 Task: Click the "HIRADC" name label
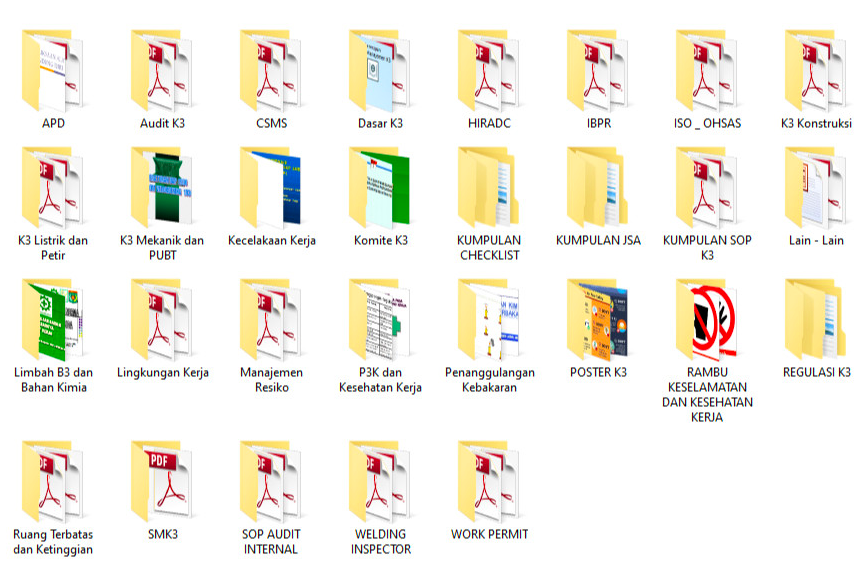tap(489, 123)
